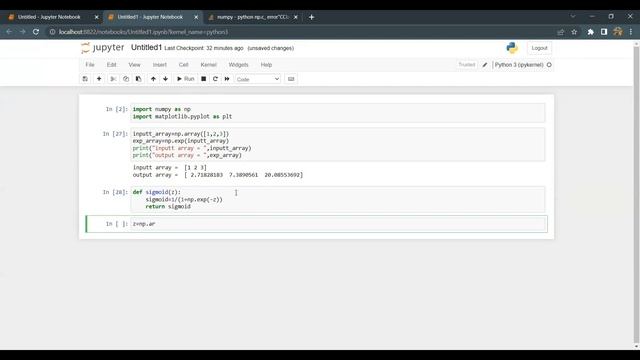Click the Python 3 (ipykernel) kernel name
Image resolution: width=640 pixels, height=360 pixels.
519,64
